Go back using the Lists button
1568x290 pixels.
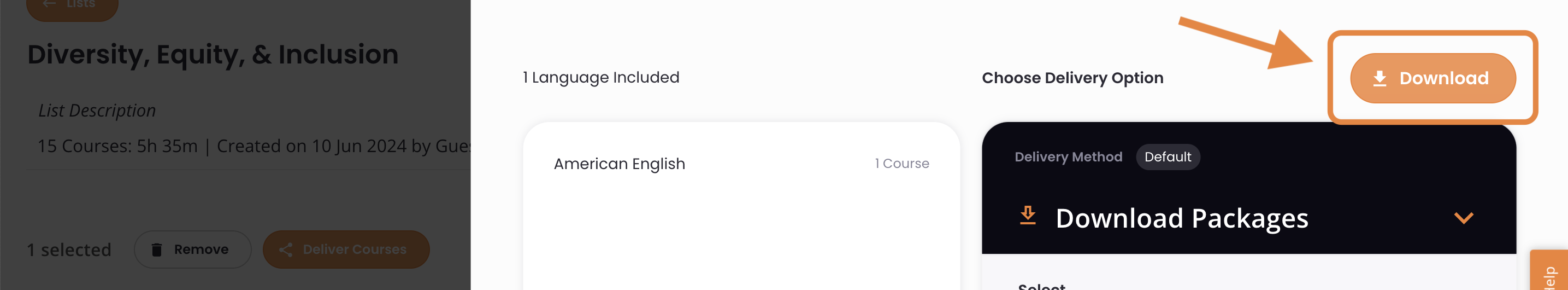72,6
